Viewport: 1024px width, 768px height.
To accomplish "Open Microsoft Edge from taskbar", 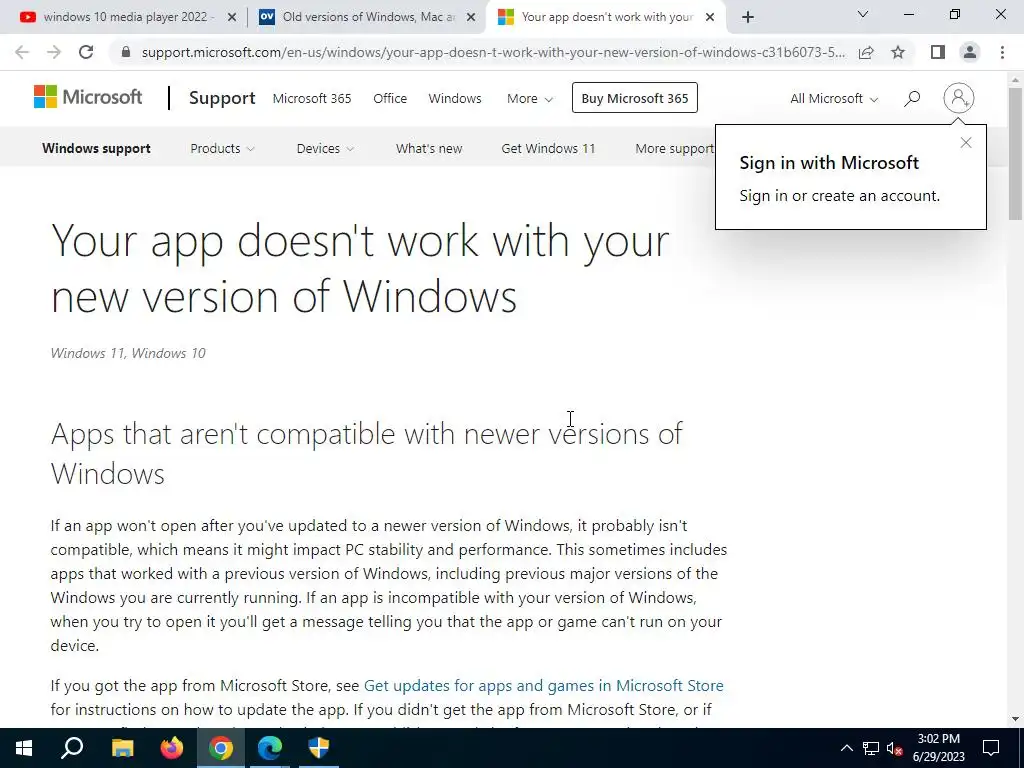I will click(270, 748).
